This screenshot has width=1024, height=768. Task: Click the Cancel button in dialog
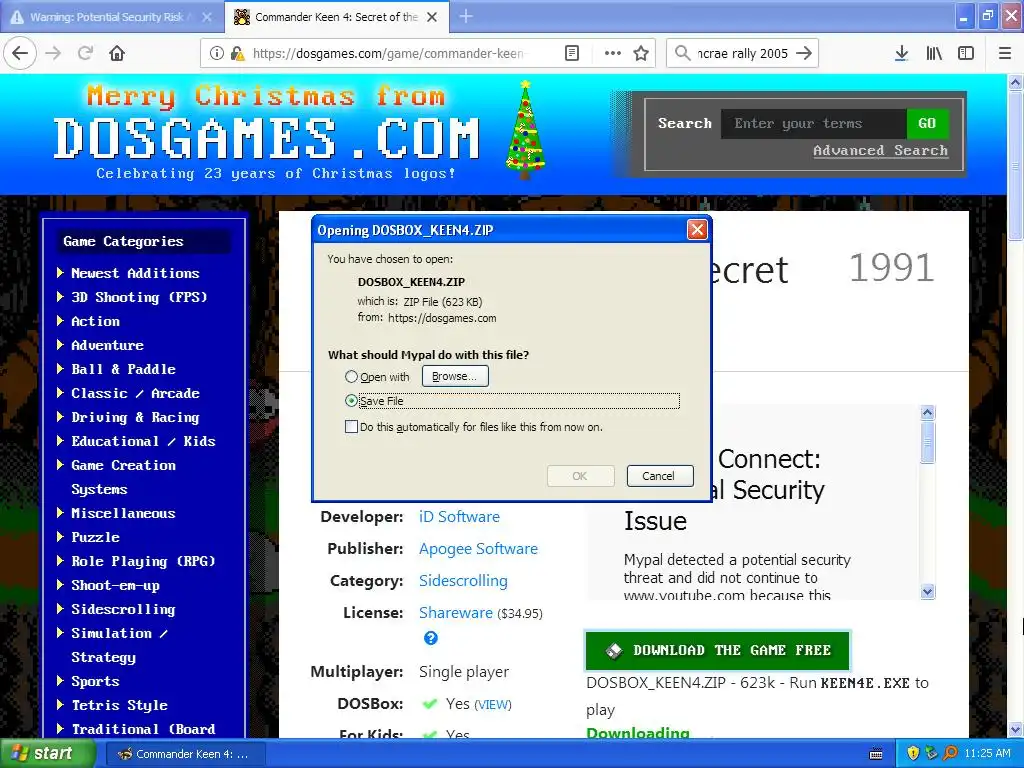[660, 476]
